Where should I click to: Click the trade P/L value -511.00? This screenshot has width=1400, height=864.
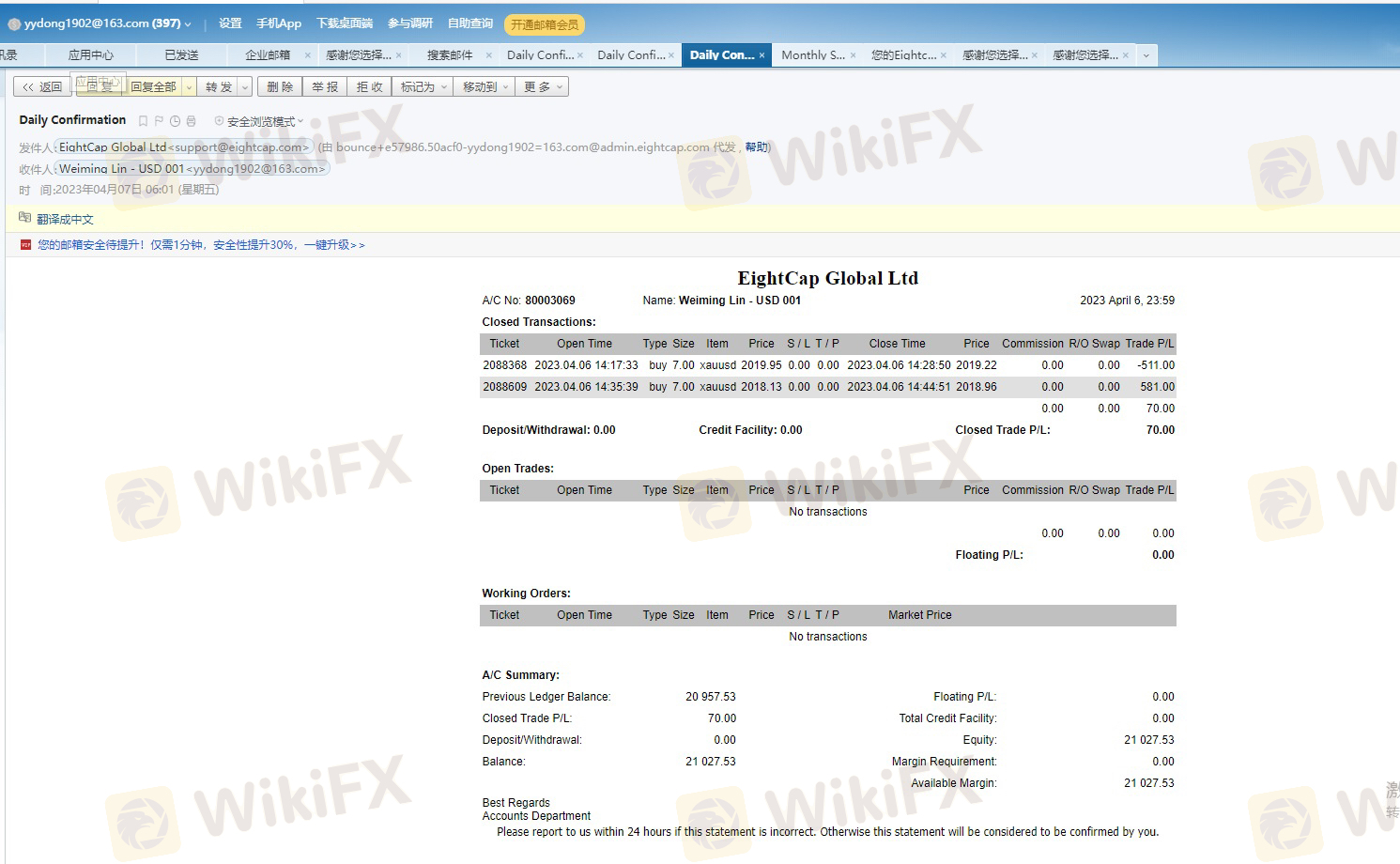pos(1156,365)
